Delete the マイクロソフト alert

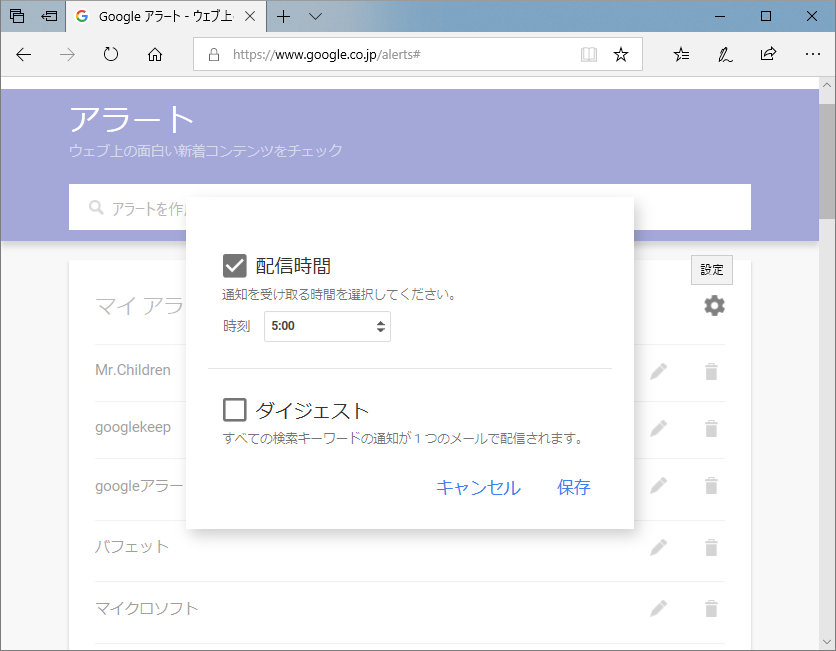[x=711, y=608]
